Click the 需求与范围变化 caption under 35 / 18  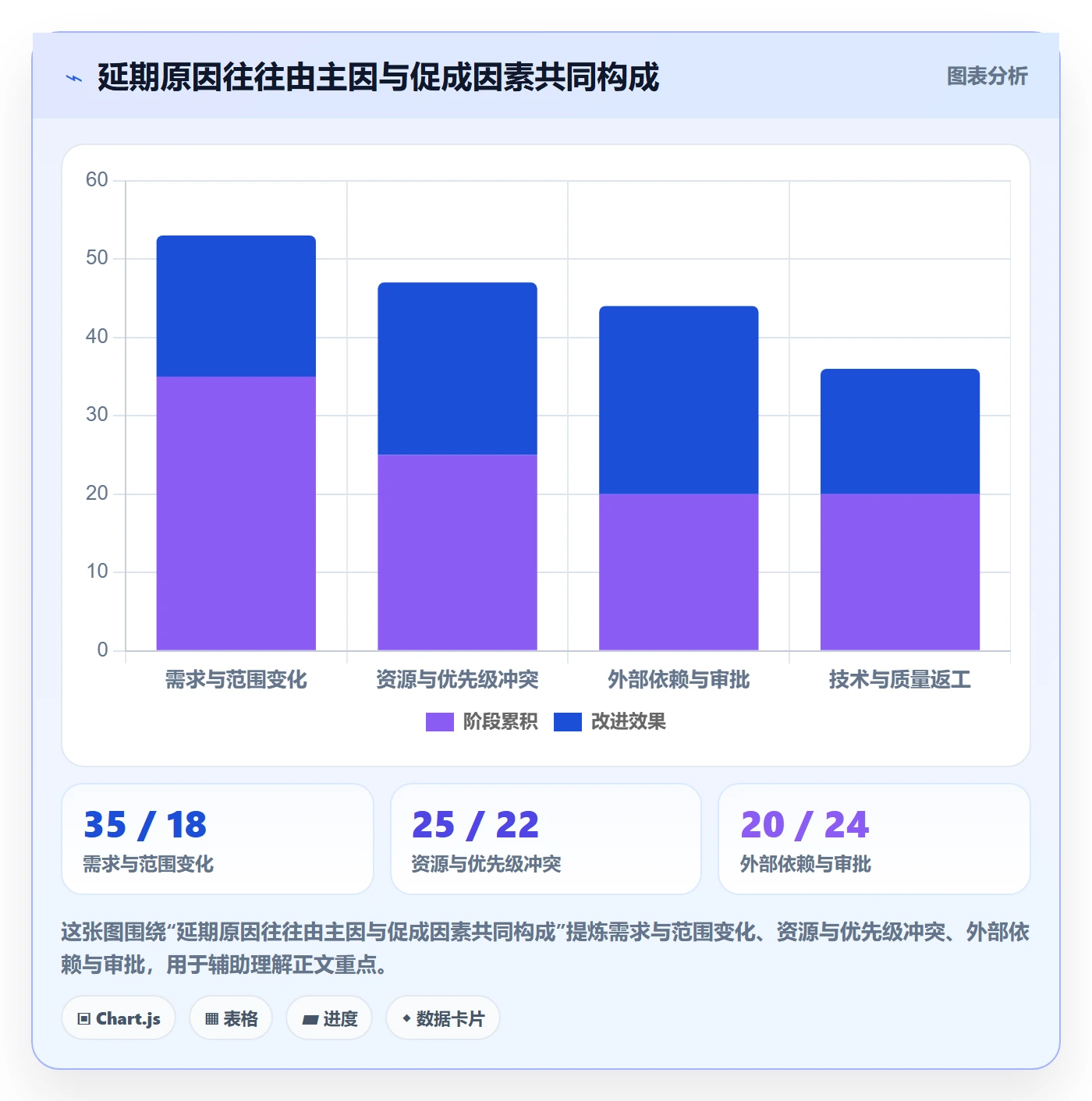pyautogui.click(x=148, y=864)
